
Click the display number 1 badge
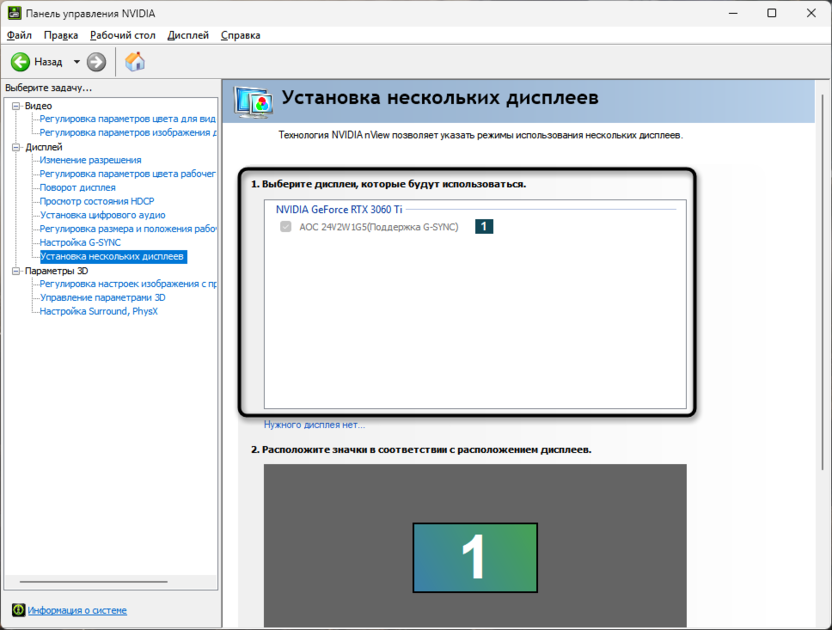484,227
